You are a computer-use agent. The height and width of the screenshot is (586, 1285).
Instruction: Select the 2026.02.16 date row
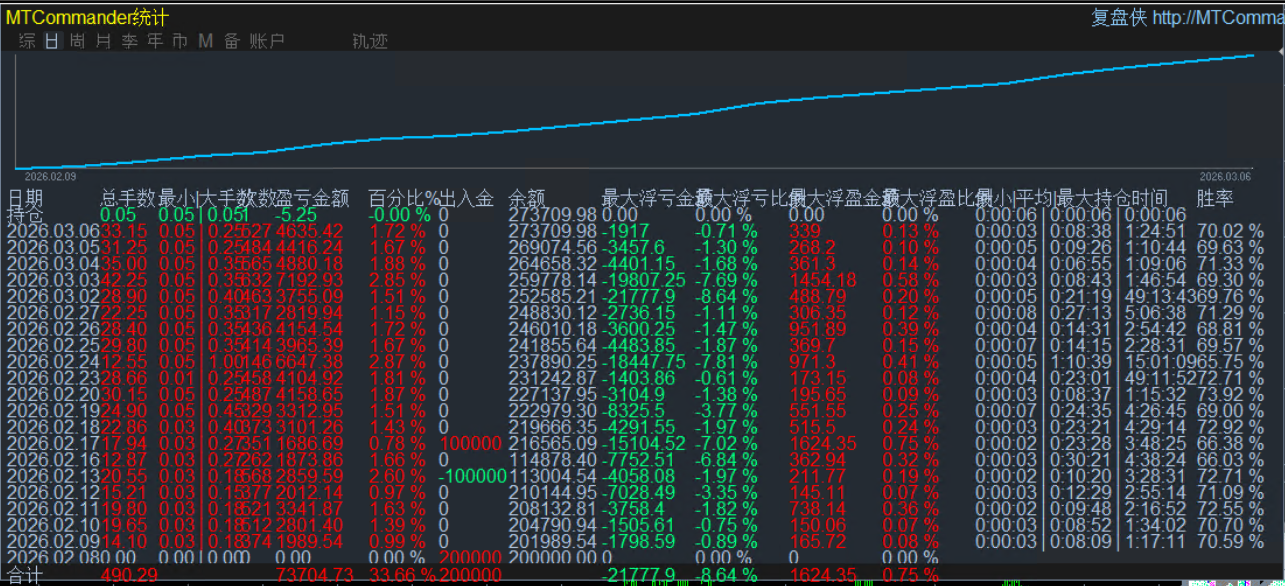coord(53,461)
